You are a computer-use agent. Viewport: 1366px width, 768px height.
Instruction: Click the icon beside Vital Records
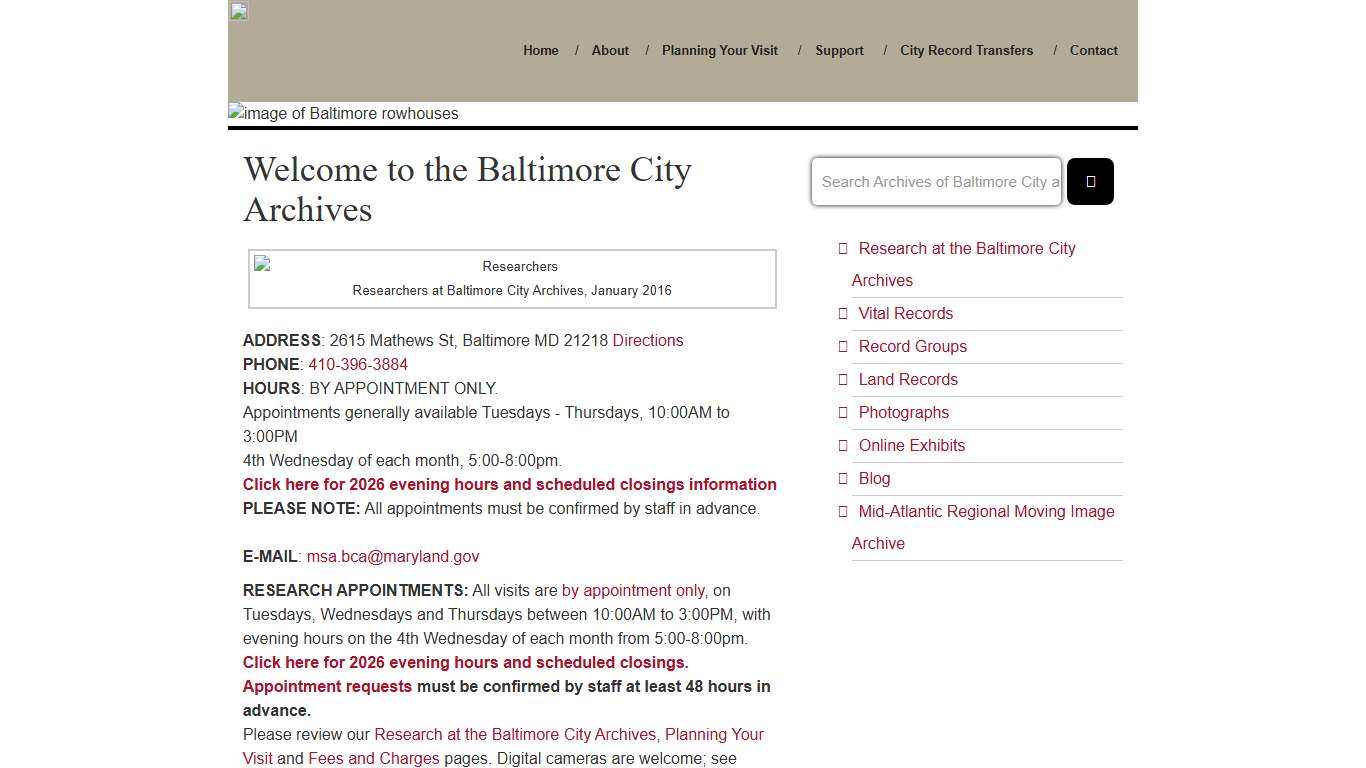click(x=842, y=313)
